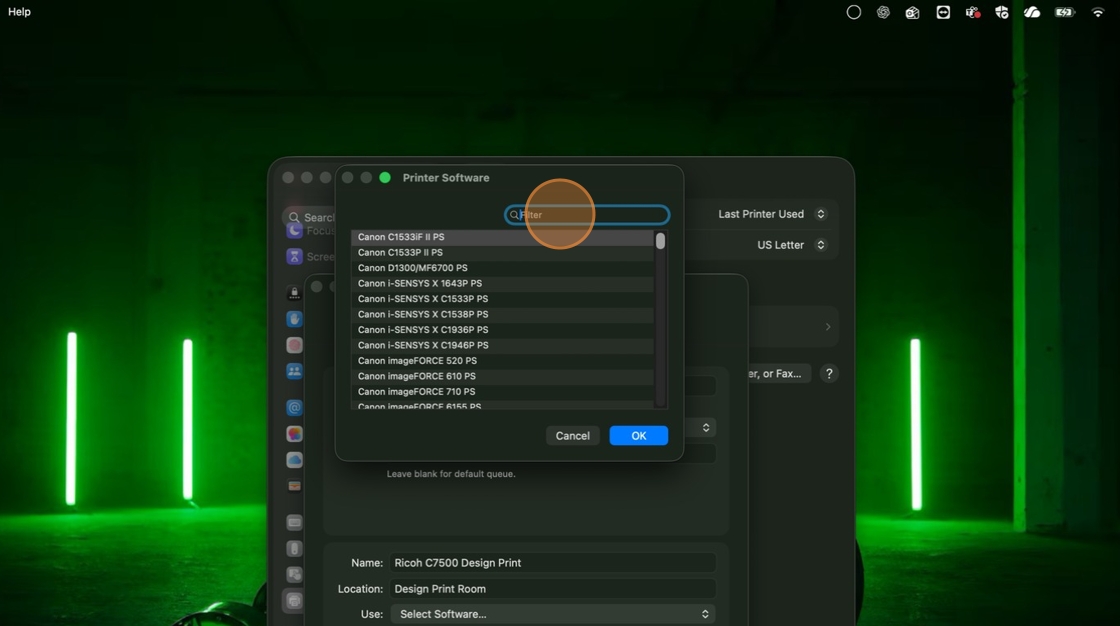Click the battery status icon
1120x626 pixels.
[x=1064, y=12]
